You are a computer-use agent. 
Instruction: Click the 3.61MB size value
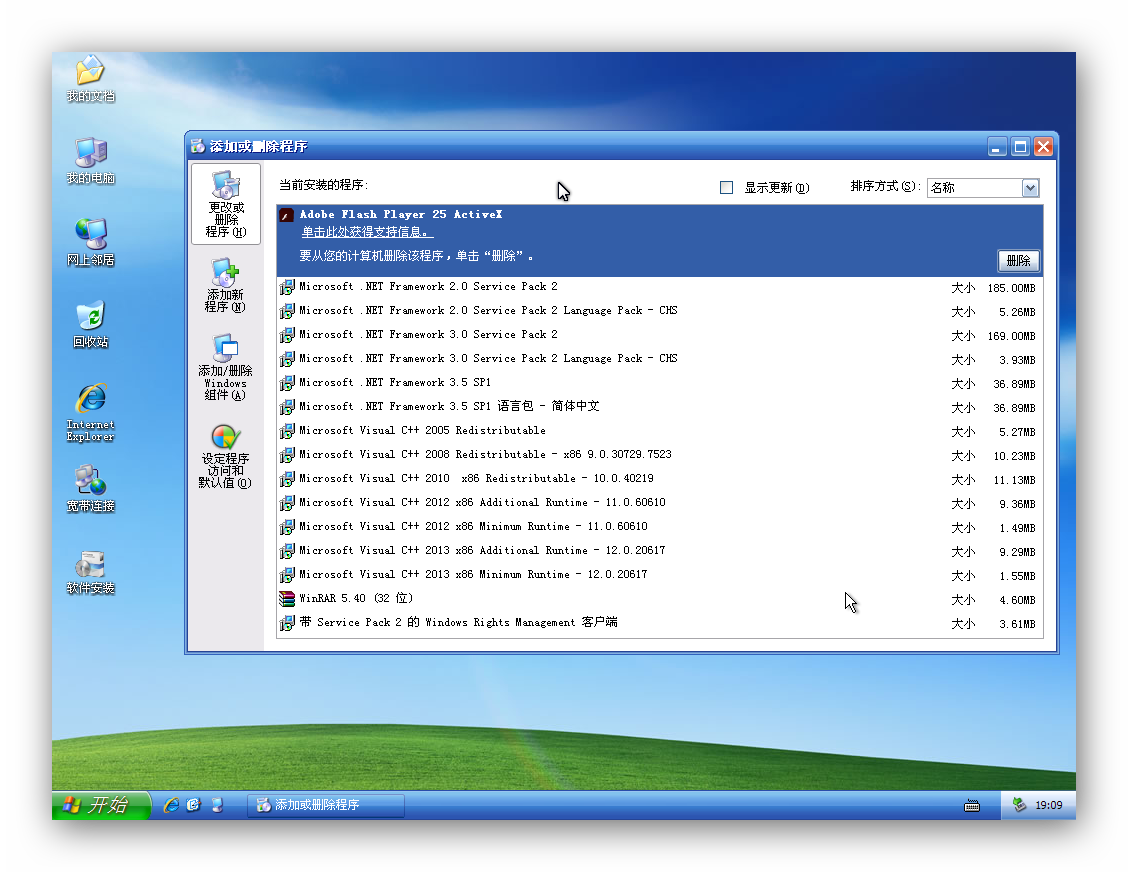(1017, 625)
